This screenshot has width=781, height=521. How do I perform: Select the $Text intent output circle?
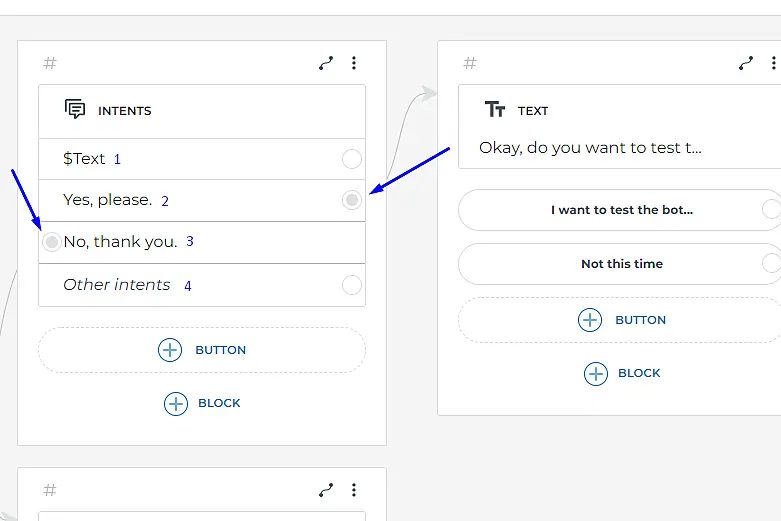pos(351,159)
